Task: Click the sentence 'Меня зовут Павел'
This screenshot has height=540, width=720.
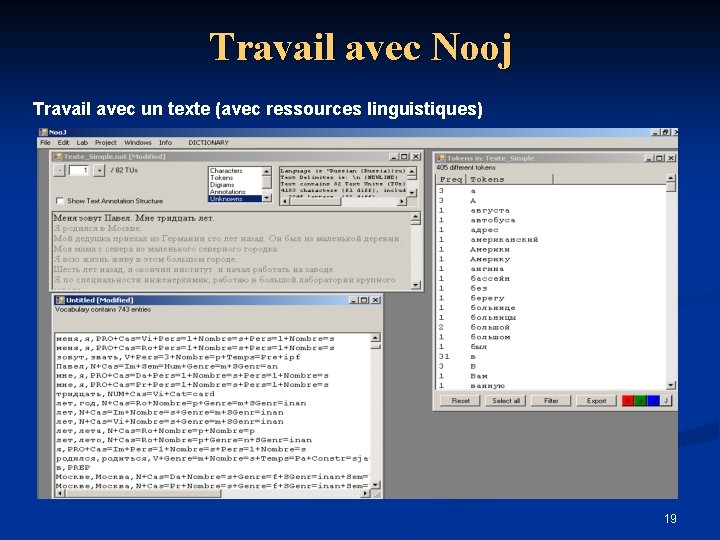Action: coord(91,218)
